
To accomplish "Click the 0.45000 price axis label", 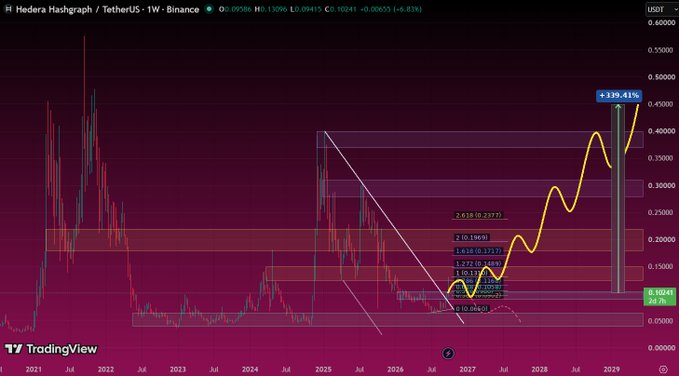I will 661,104.
